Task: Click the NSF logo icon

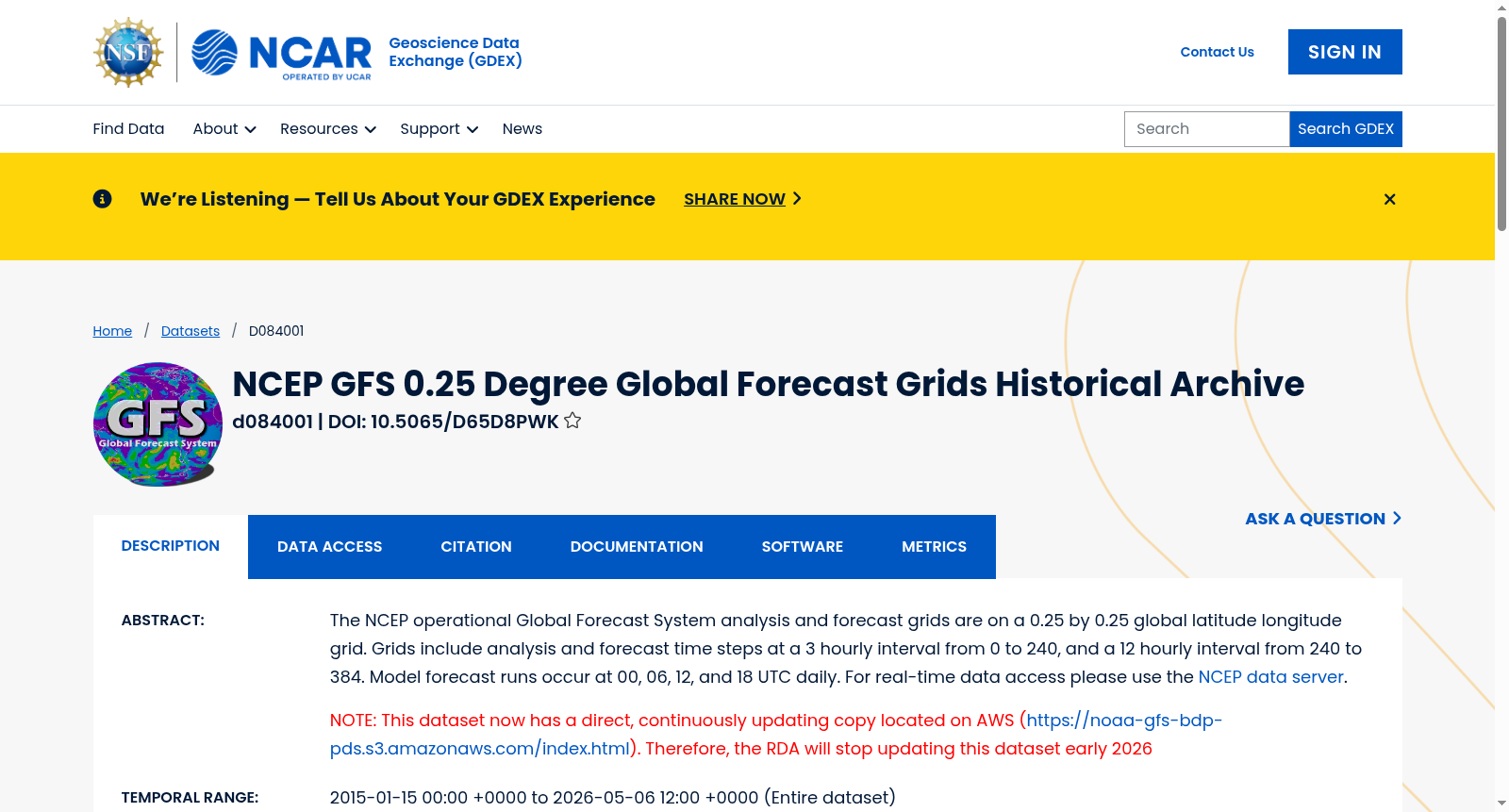Action: (128, 52)
